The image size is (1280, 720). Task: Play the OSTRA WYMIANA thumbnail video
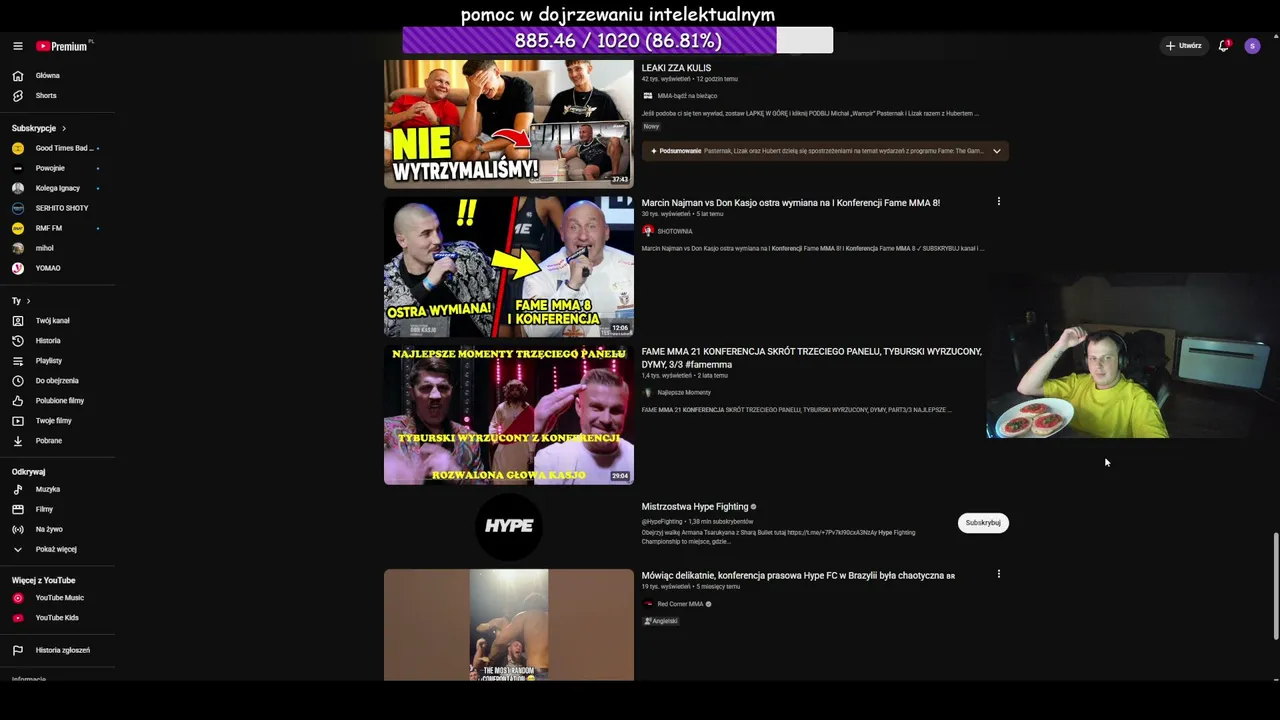(x=509, y=267)
